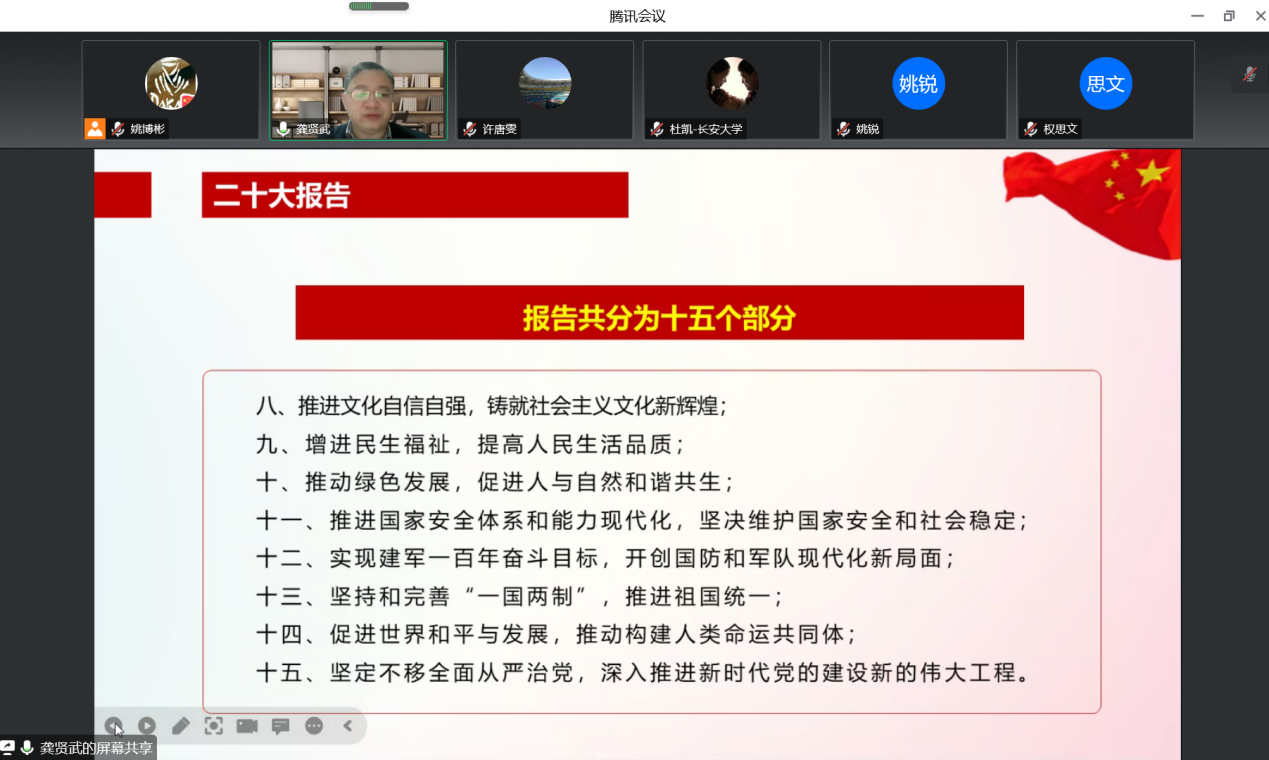Collapse the floating toolbar with chevron
Image resolution: width=1269 pixels, height=760 pixels.
click(x=348, y=726)
